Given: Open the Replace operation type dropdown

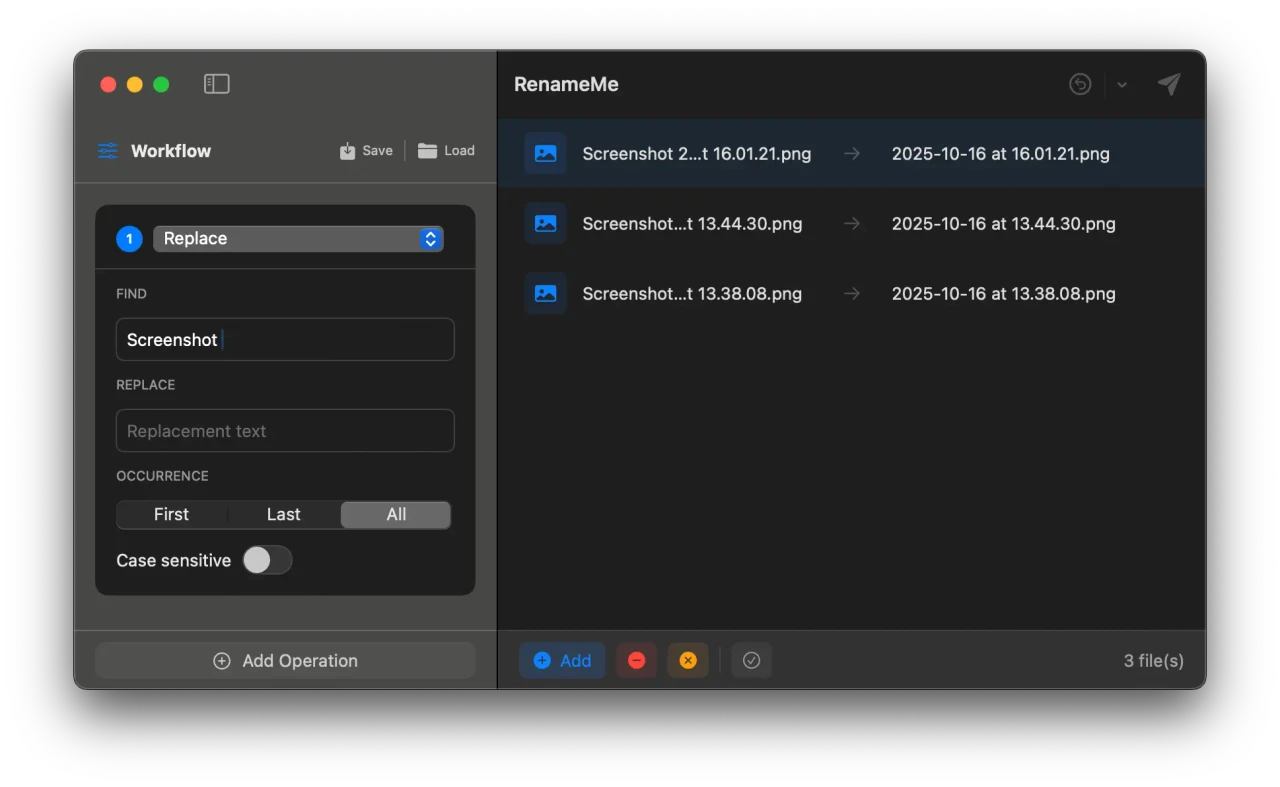Looking at the screenshot, I should click(x=298, y=238).
